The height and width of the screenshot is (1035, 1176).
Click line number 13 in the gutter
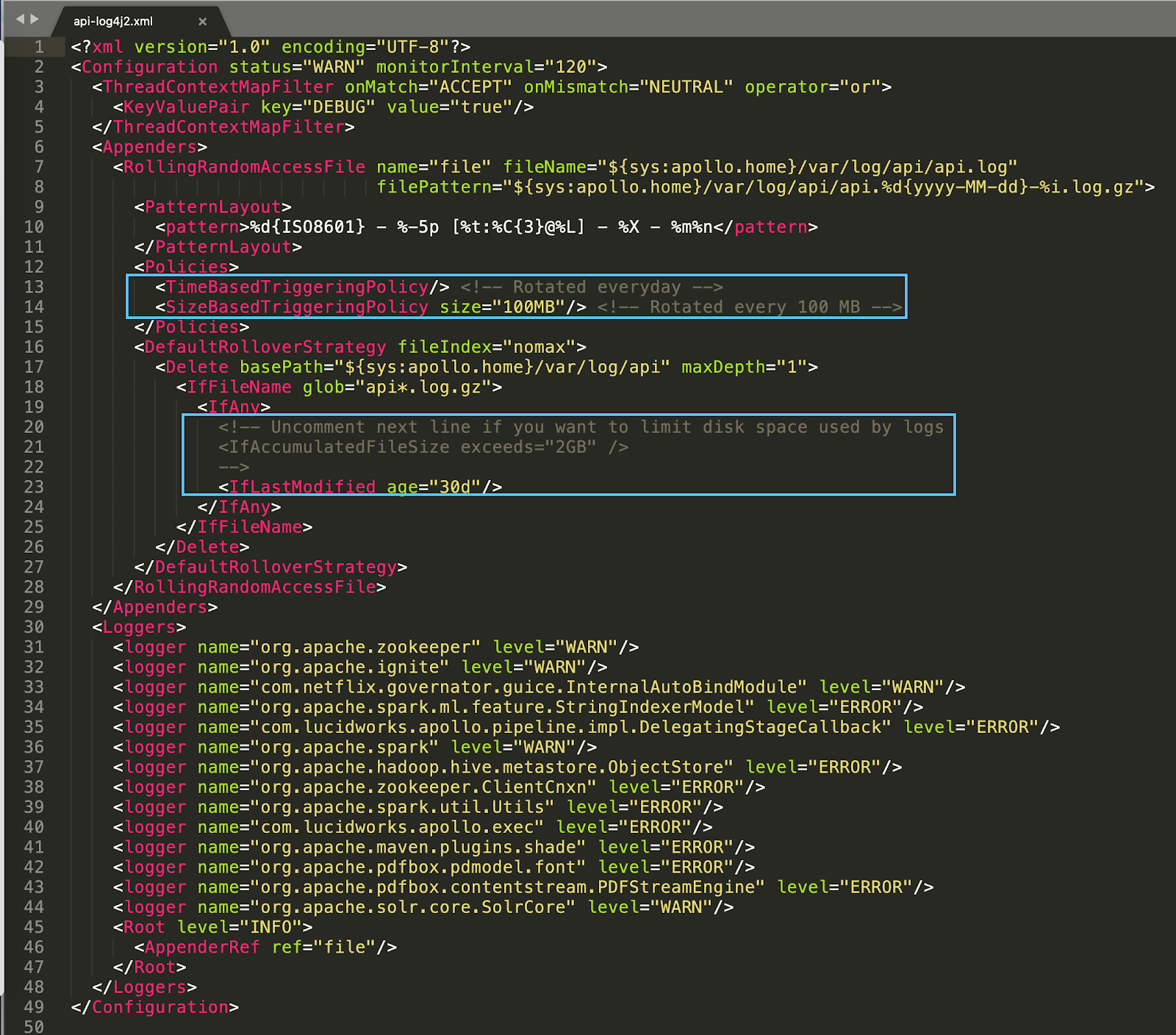coord(34,287)
